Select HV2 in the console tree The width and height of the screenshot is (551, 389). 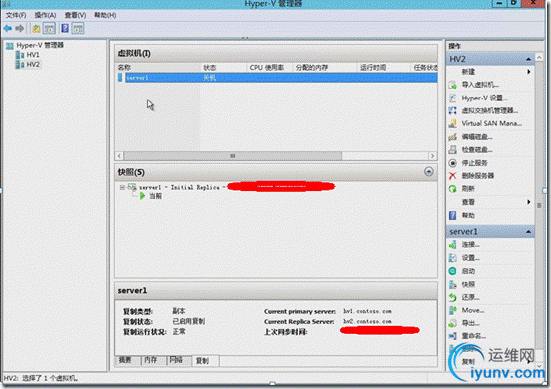point(33,64)
